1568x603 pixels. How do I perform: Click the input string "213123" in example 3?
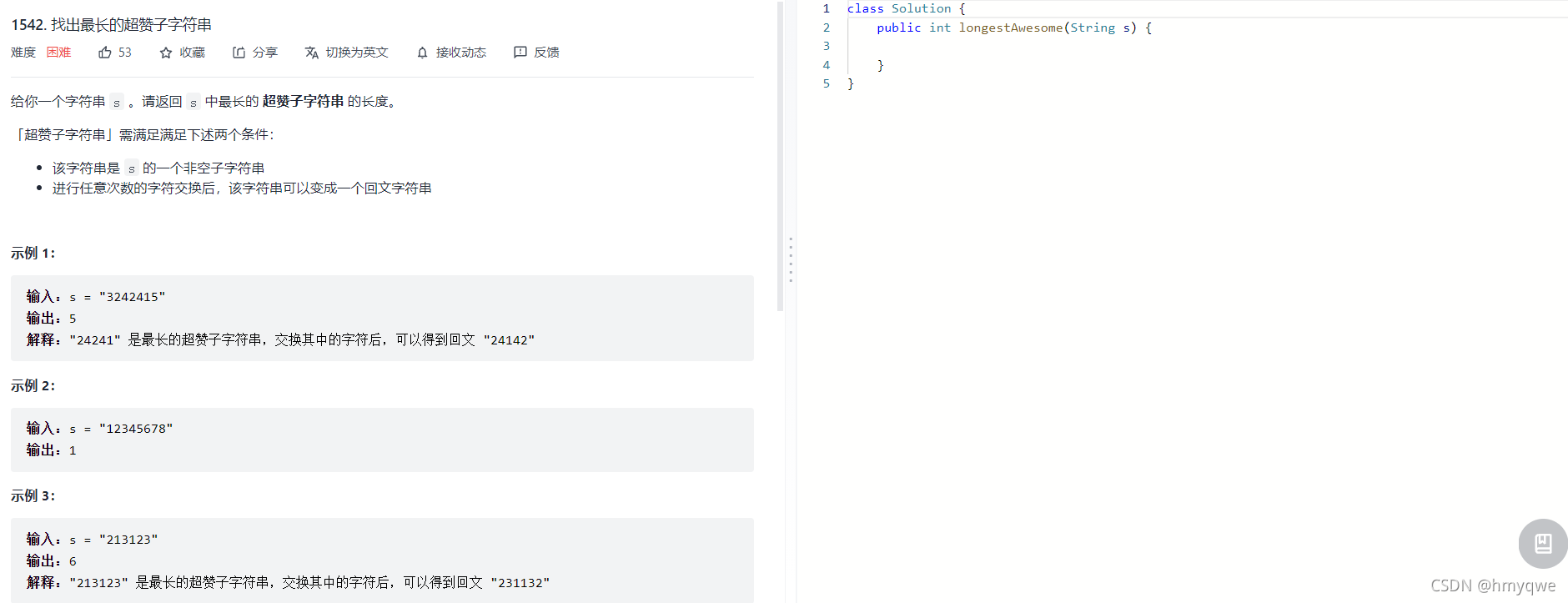(128, 540)
